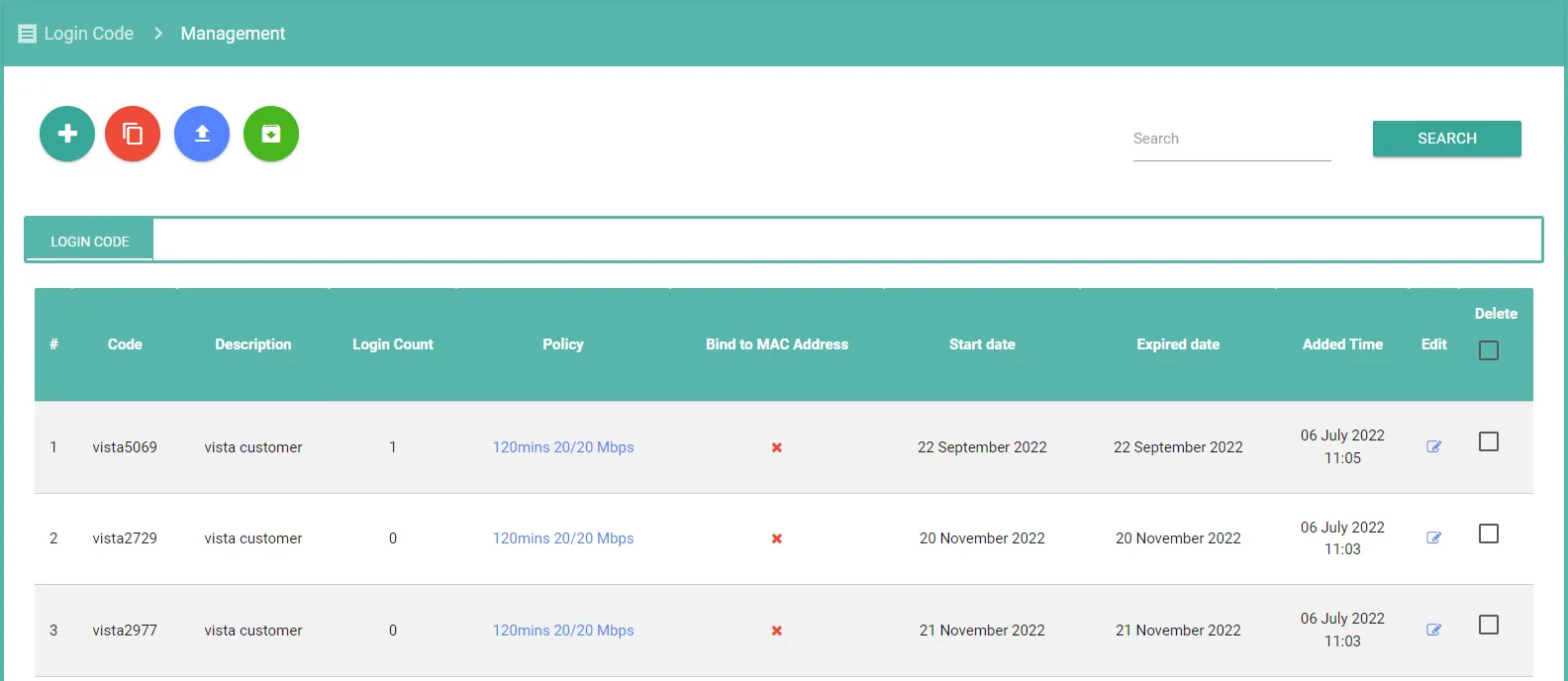Click the Description column header

(253, 344)
